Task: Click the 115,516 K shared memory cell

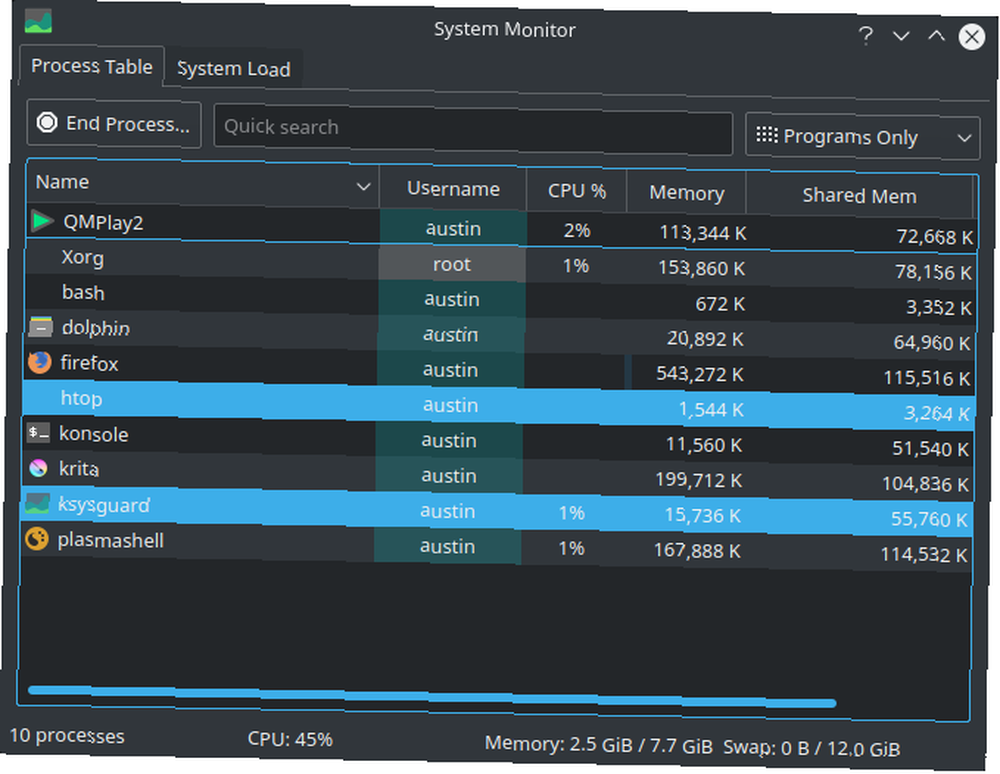Action: pyautogui.click(x=927, y=378)
